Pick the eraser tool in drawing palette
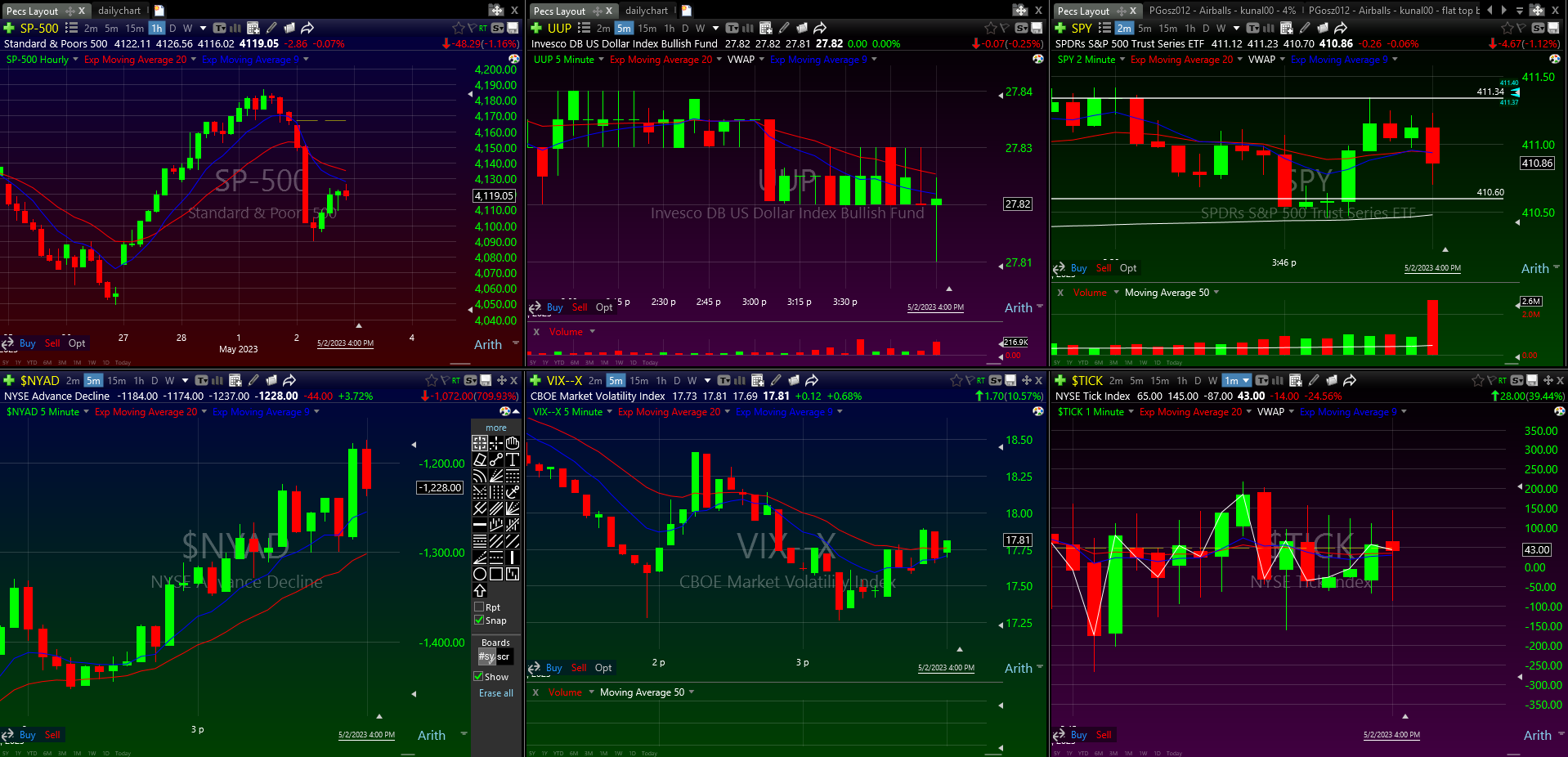 (480, 459)
